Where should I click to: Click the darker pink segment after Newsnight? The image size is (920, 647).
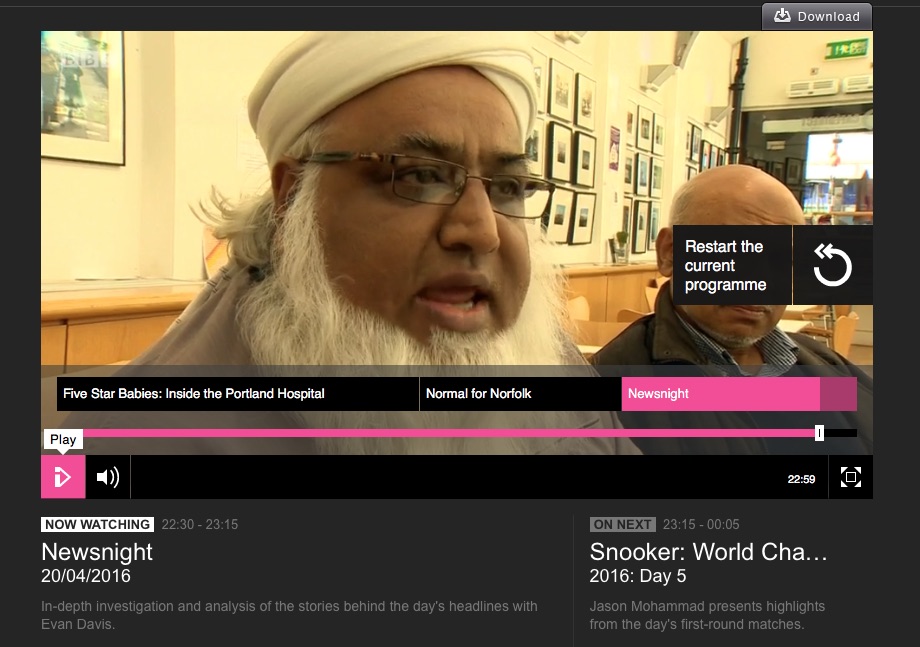pyautogui.click(x=838, y=394)
